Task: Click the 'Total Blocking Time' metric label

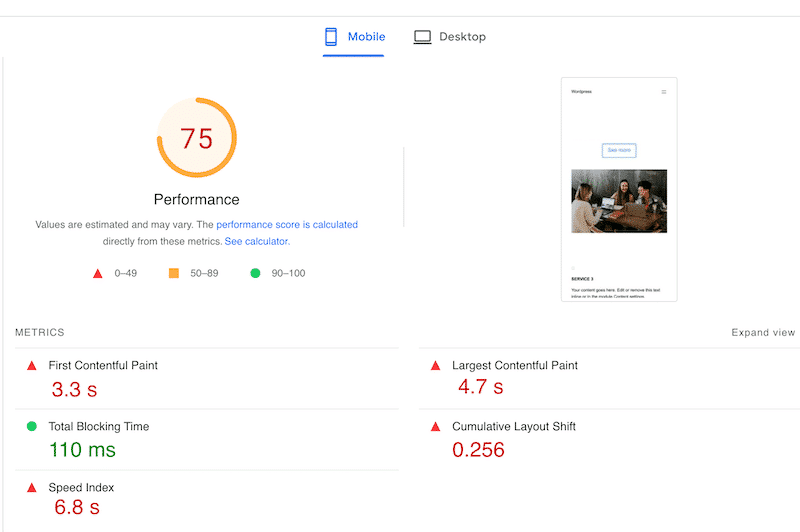Action: pos(98,426)
